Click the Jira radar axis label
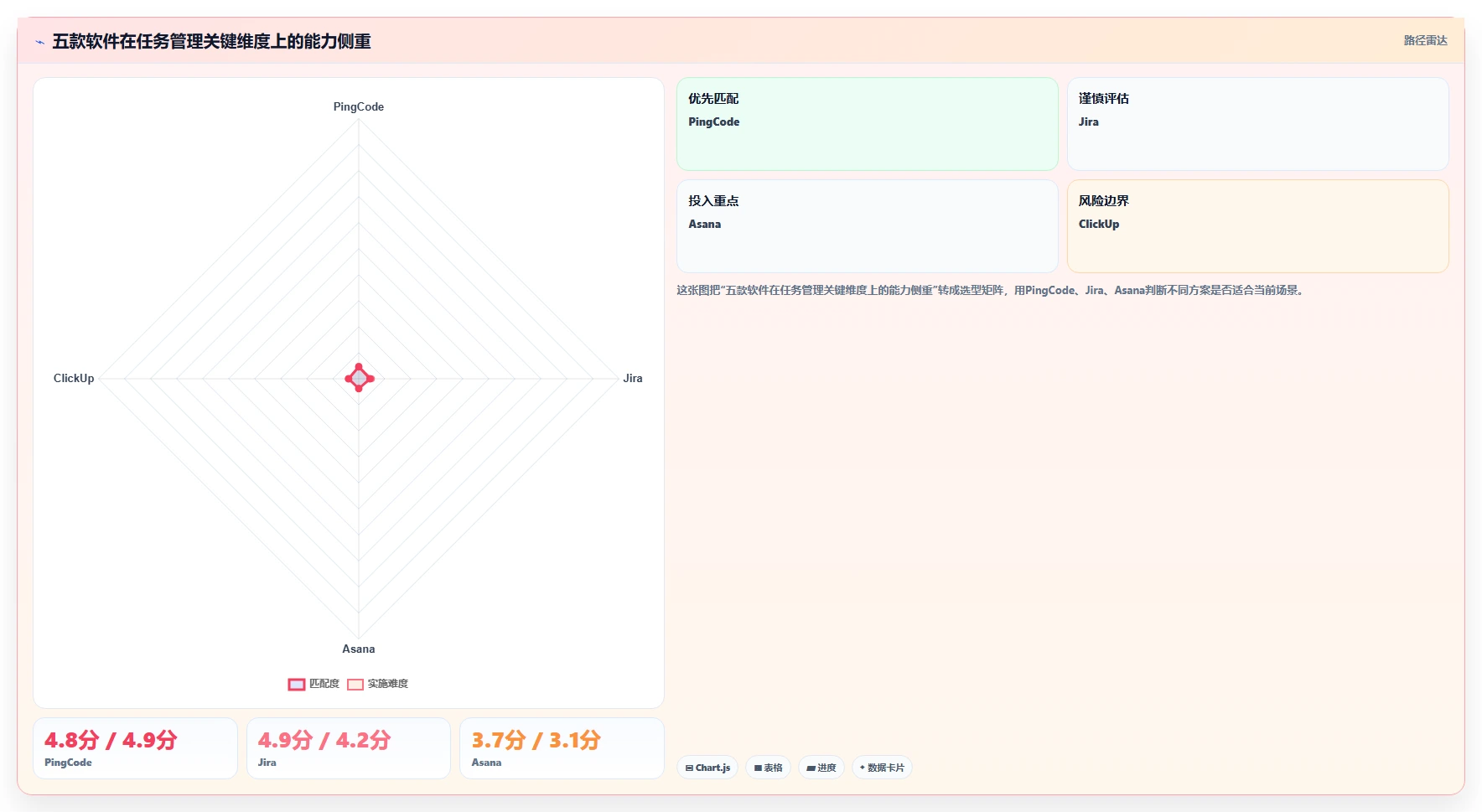The height and width of the screenshot is (812, 1482). (633, 378)
